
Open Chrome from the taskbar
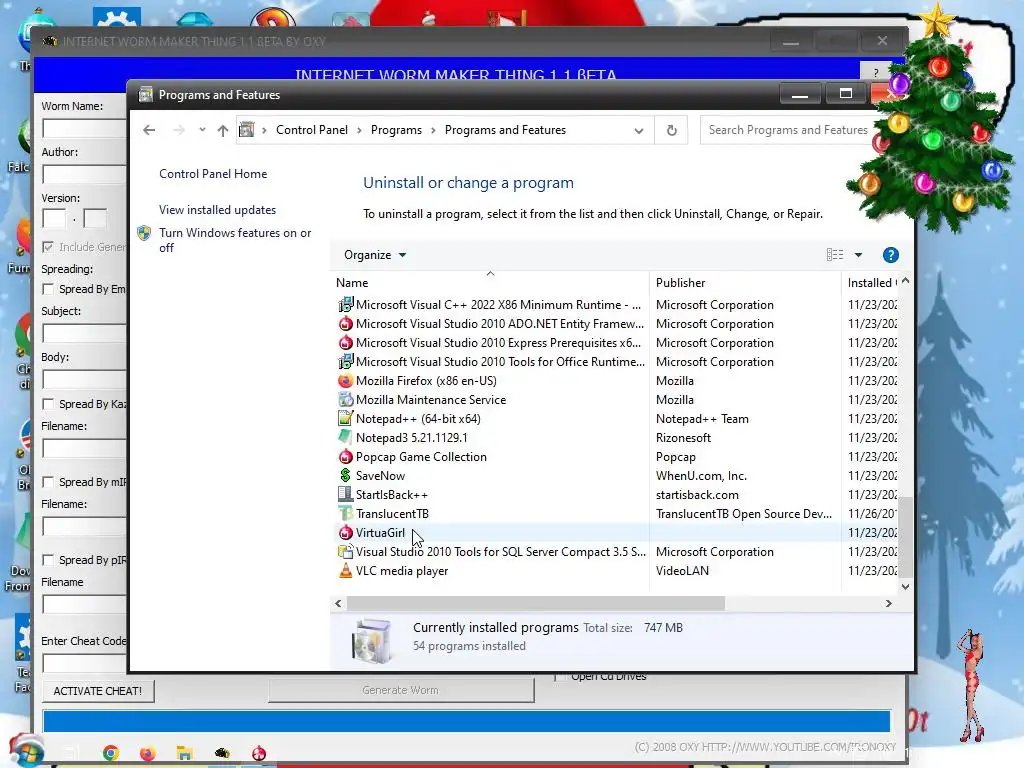[111, 753]
